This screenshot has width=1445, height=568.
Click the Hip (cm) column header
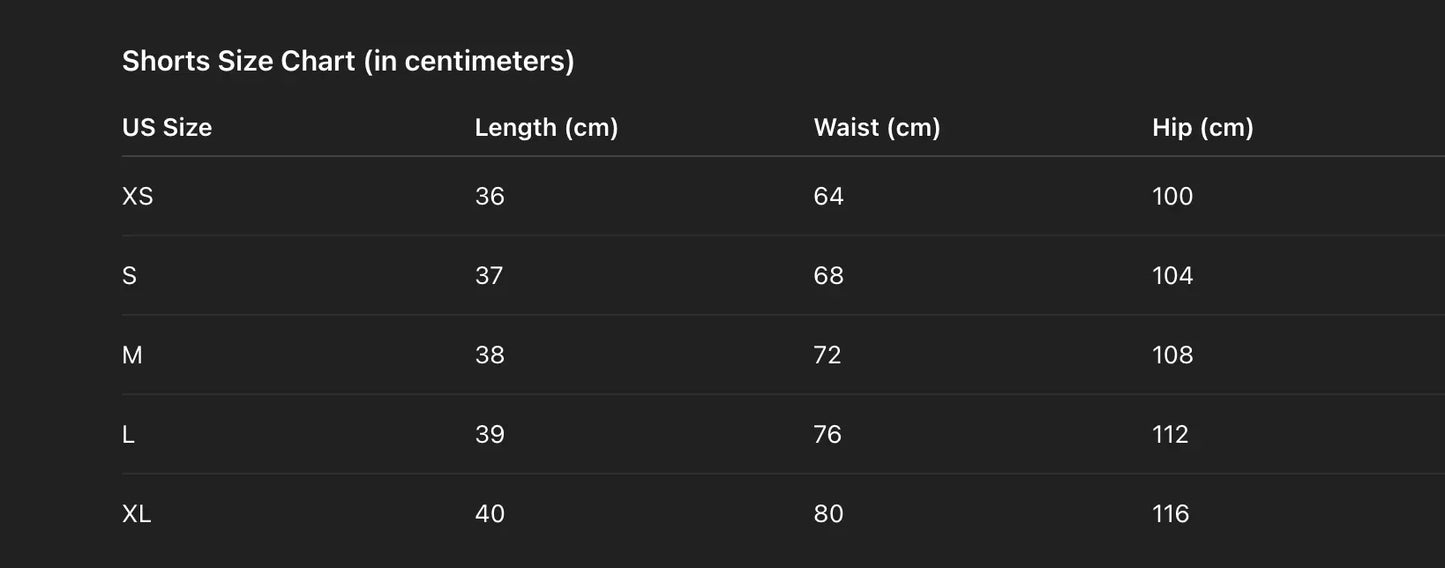(x=1203, y=127)
